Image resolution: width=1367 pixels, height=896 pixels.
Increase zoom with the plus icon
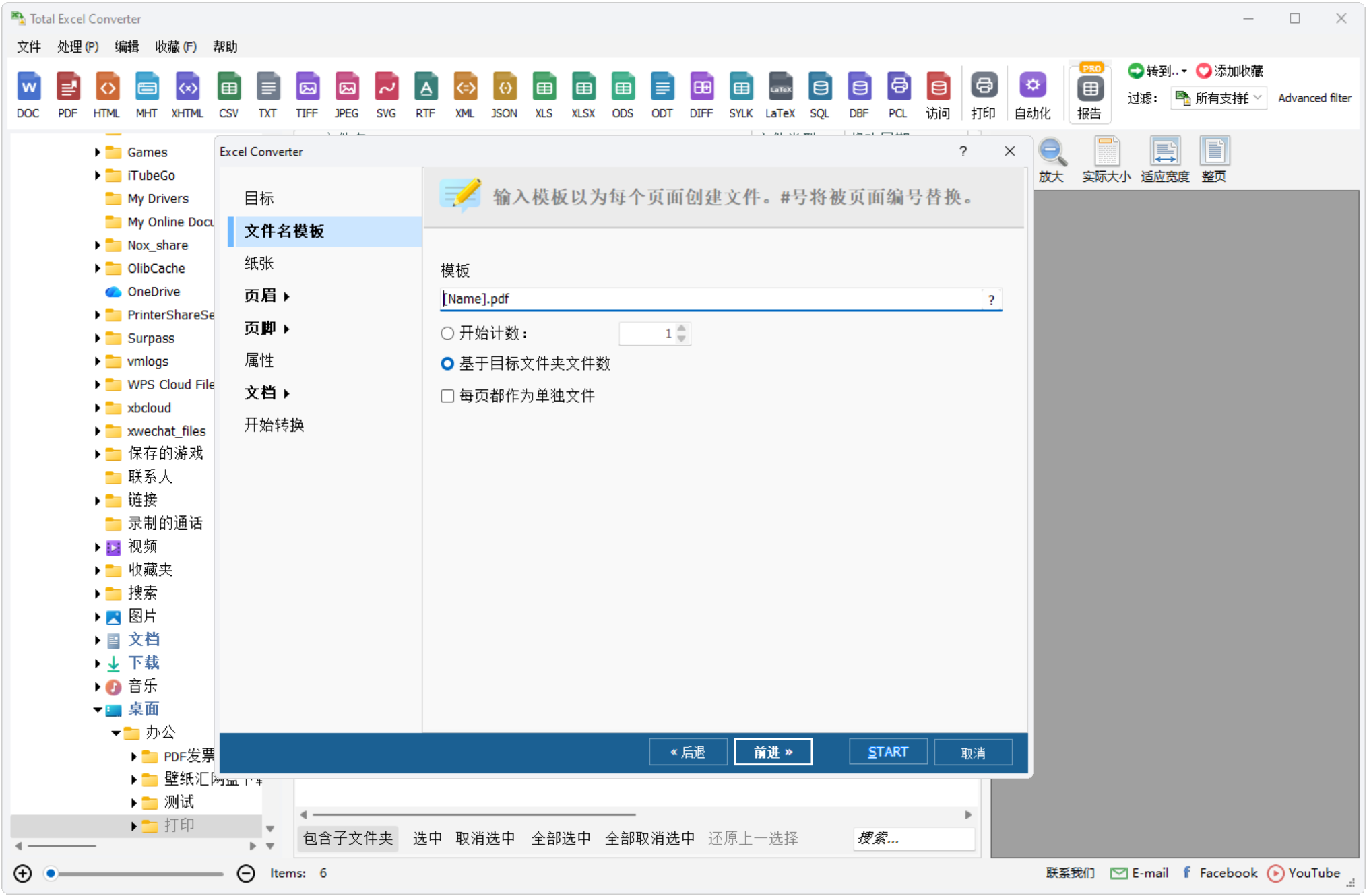point(23,874)
